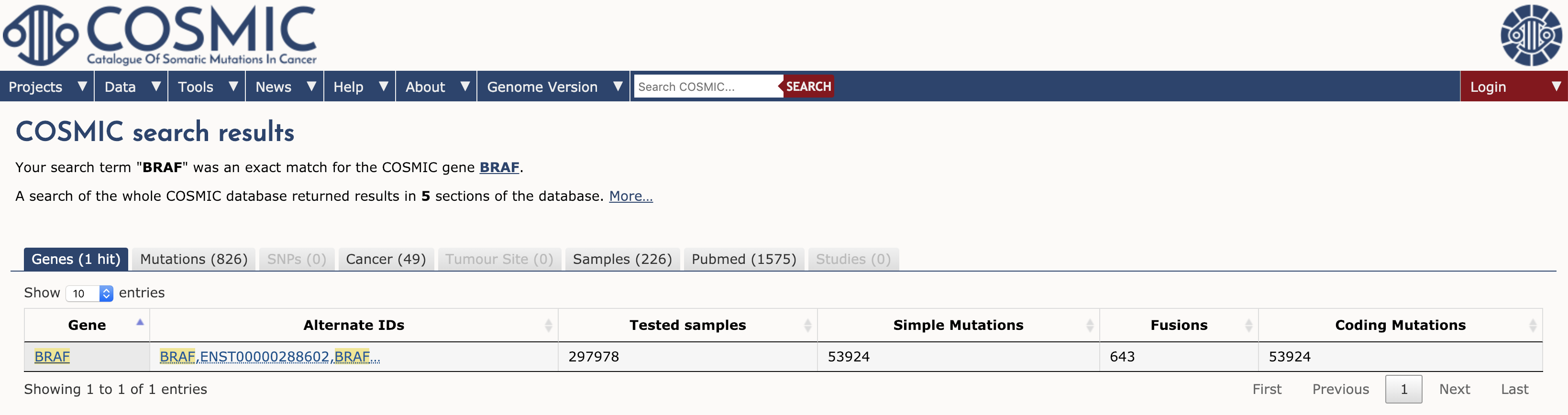Viewport: 1568px width, 415px height.
Task: Sort table by Gene column arrow
Action: click(x=139, y=323)
